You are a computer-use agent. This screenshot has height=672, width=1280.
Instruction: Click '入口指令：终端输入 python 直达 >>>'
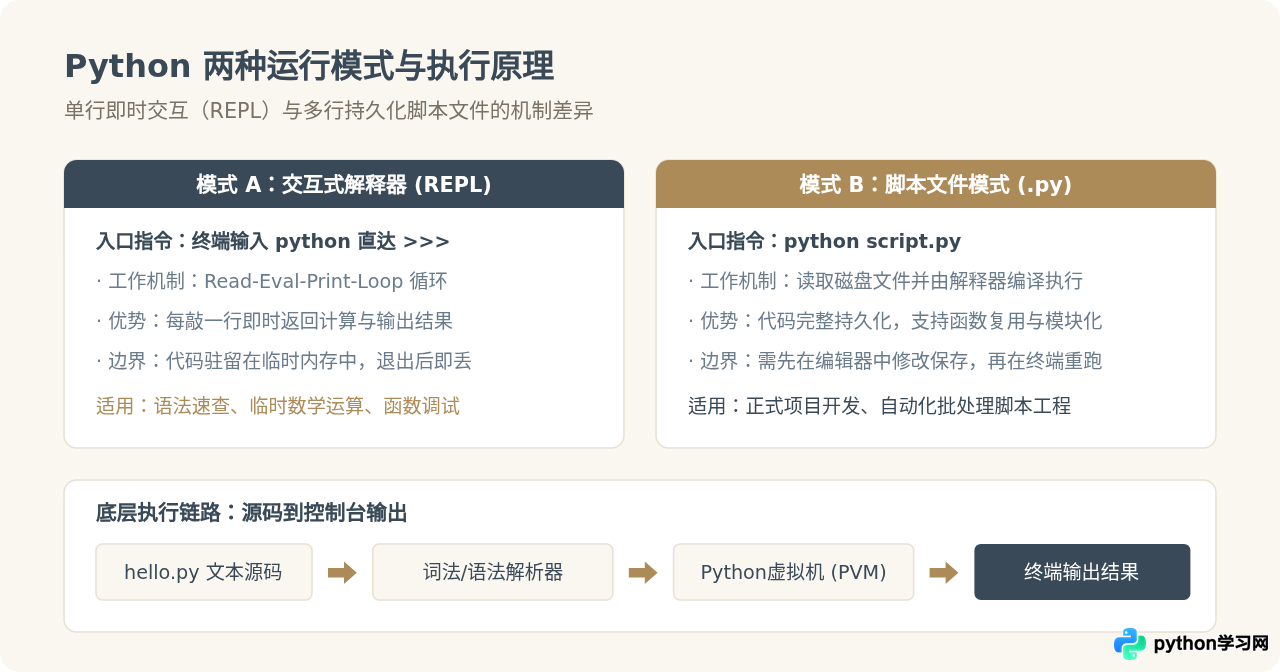point(273,241)
